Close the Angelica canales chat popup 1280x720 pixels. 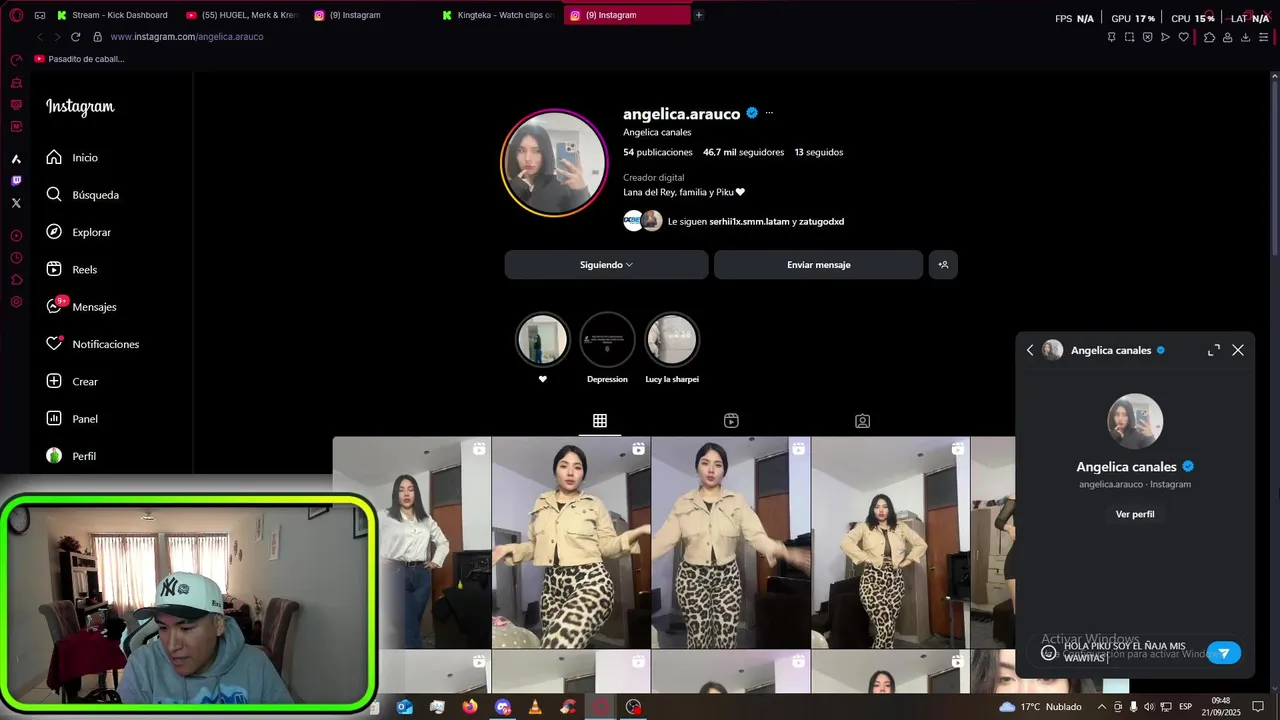(x=1238, y=350)
